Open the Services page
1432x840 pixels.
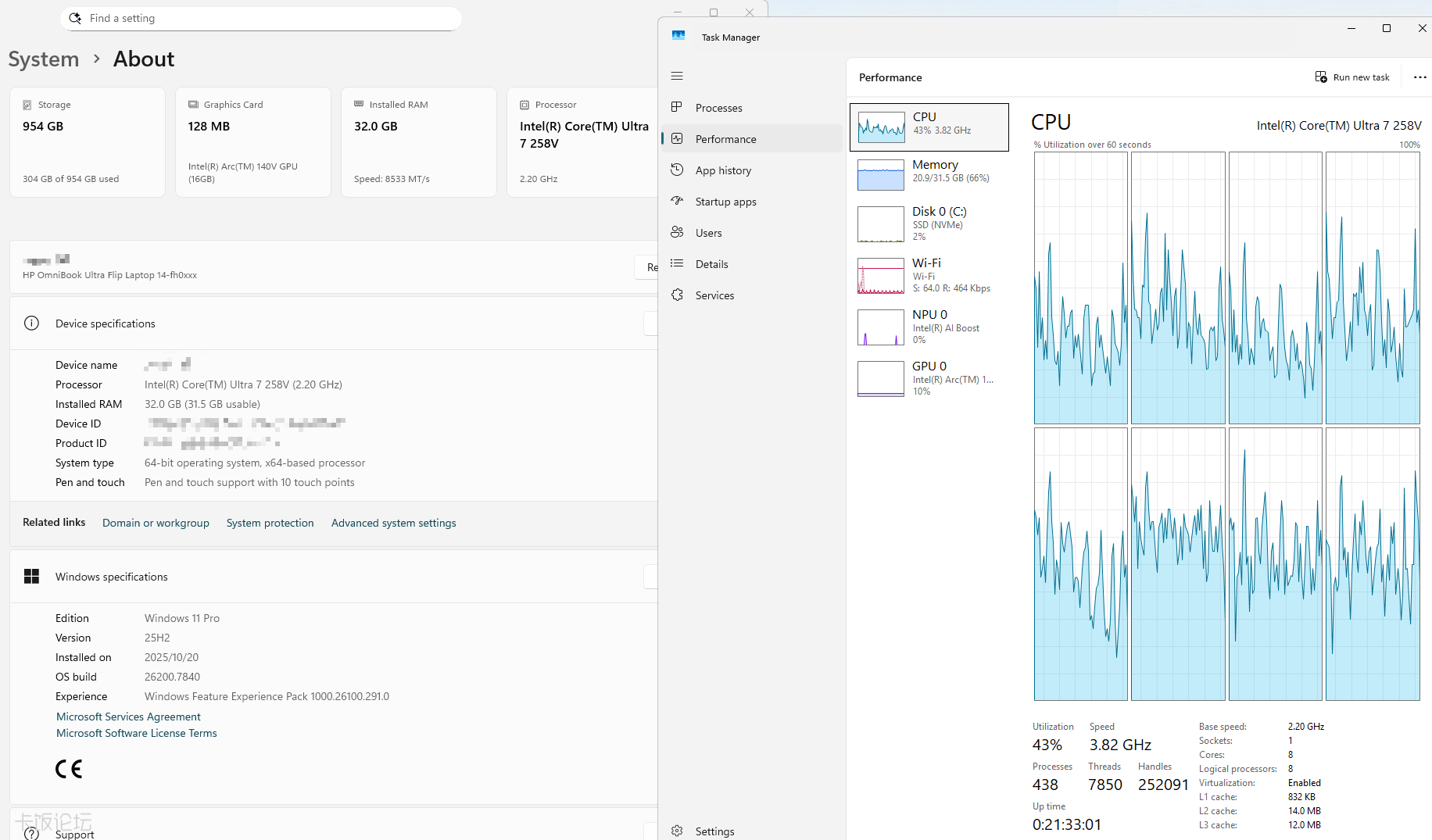tap(714, 295)
